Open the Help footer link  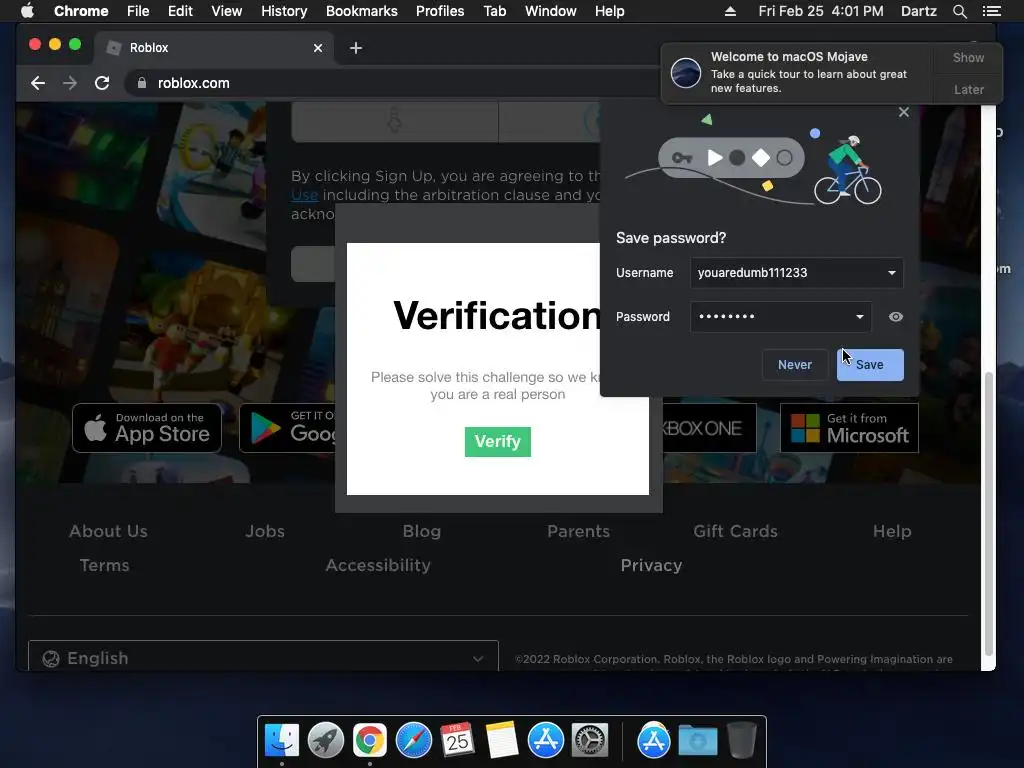click(892, 531)
